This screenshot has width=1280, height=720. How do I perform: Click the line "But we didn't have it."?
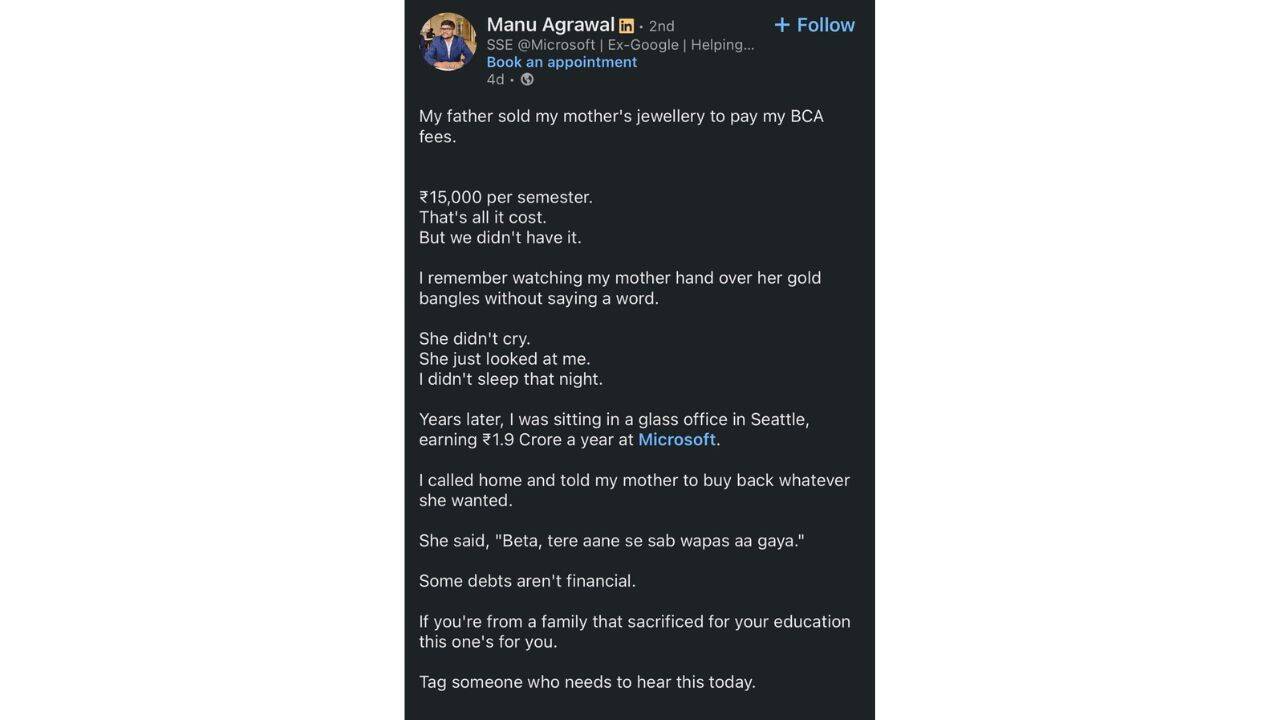(x=500, y=238)
